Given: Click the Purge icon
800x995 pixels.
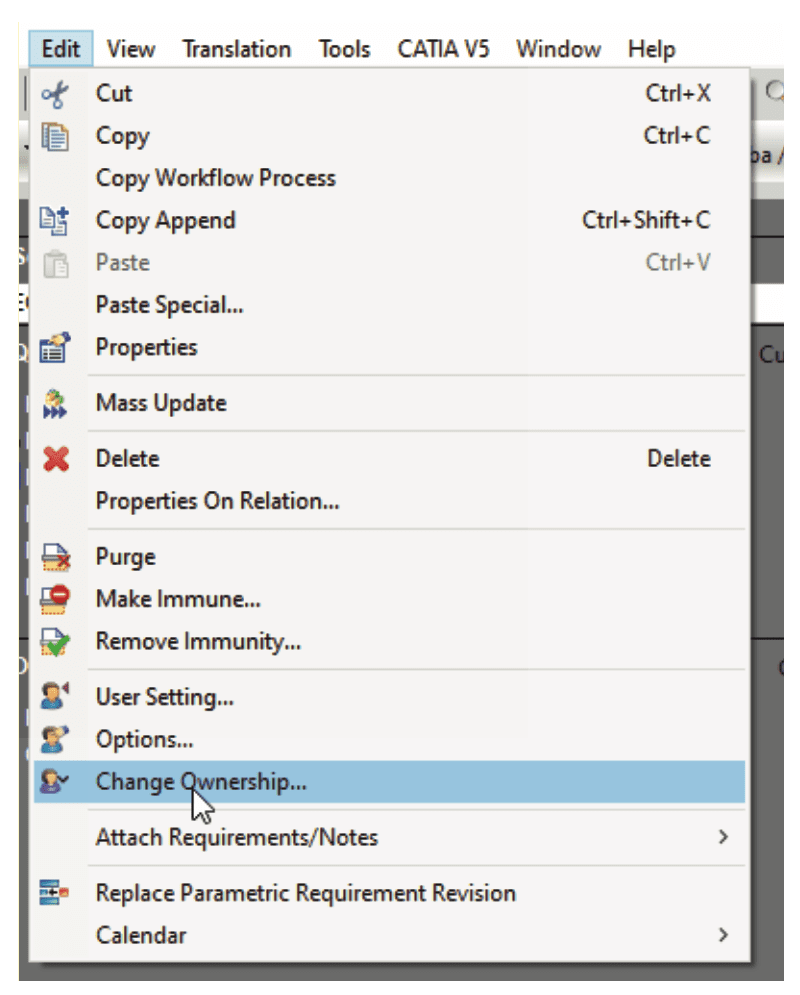Looking at the screenshot, I should click(x=55, y=557).
